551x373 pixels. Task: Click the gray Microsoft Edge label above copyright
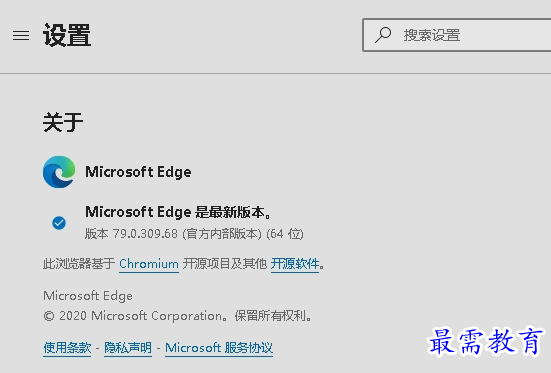click(88, 296)
